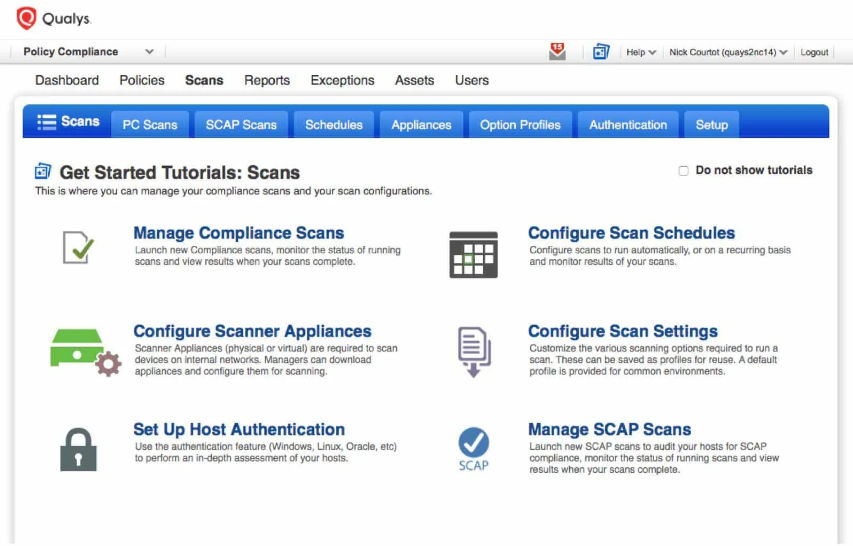Image resolution: width=853 pixels, height=546 pixels.
Task: Open the notifications envelope icon
Action: [x=557, y=52]
